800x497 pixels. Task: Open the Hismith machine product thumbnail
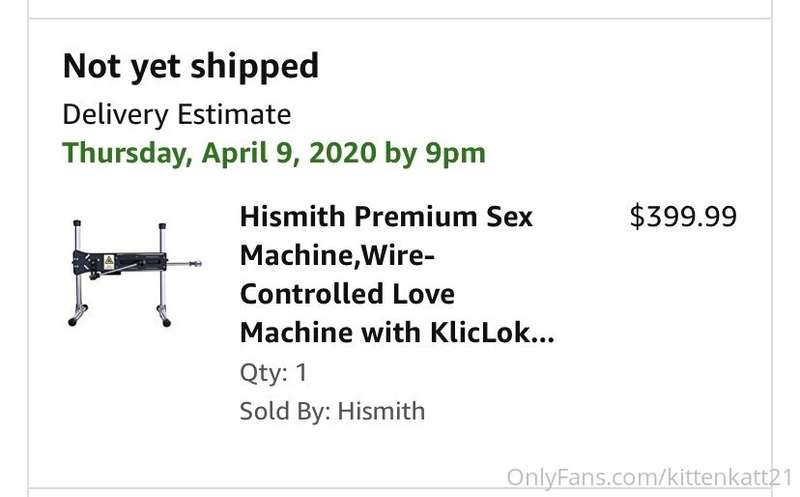[x=135, y=273]
